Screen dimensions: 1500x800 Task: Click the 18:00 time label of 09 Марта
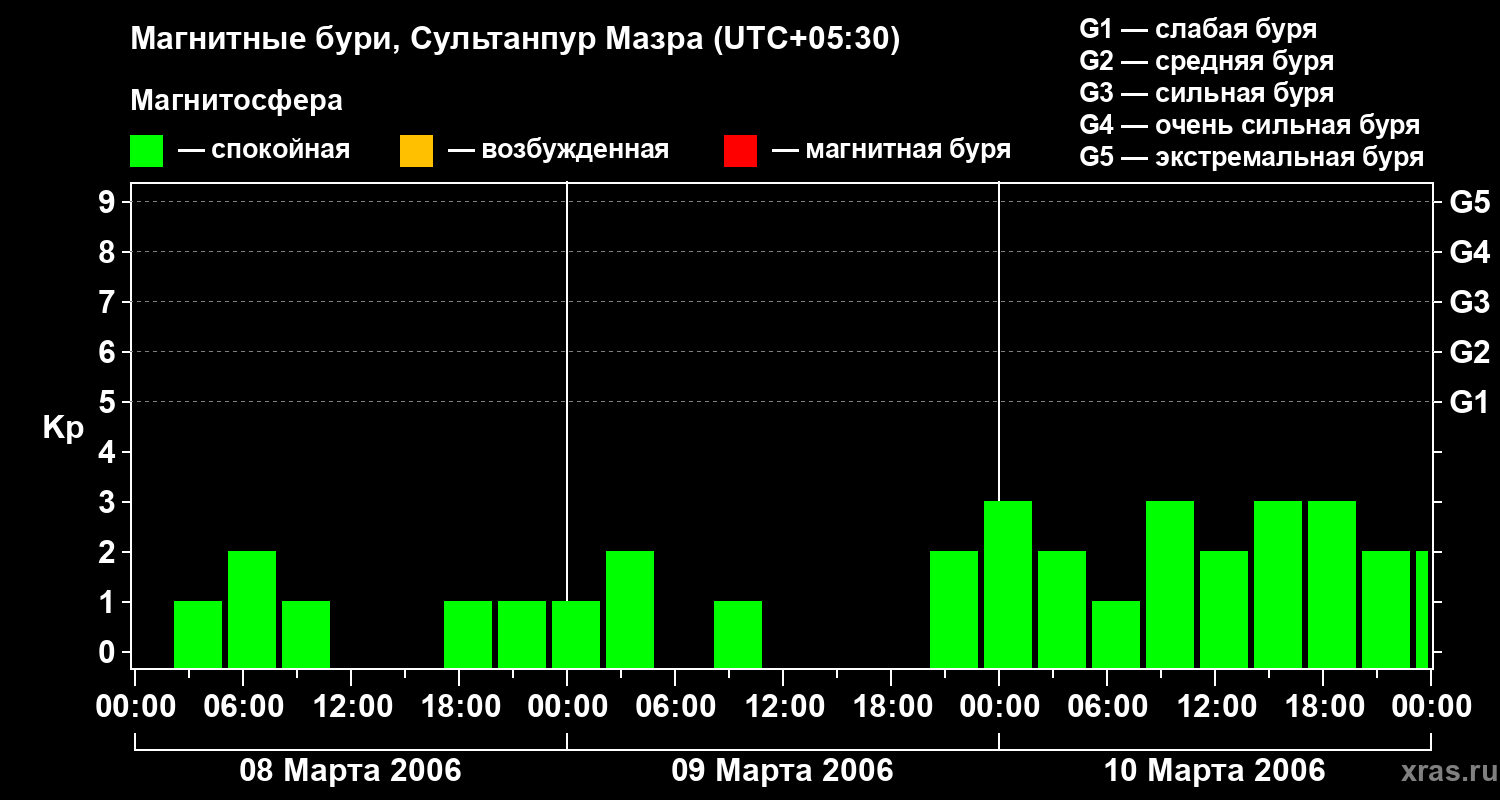[x=891, y=707]
